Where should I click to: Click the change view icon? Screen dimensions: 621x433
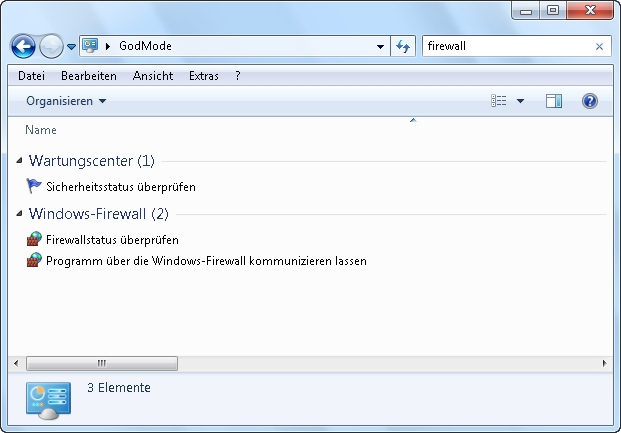coord(499,101)
